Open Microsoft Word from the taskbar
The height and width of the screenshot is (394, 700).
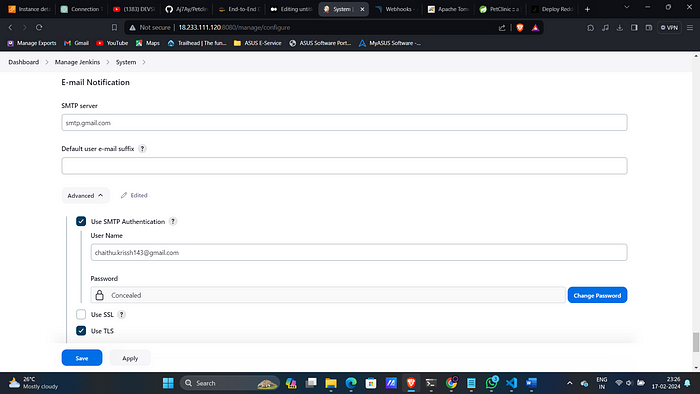[x=531, y=383]
